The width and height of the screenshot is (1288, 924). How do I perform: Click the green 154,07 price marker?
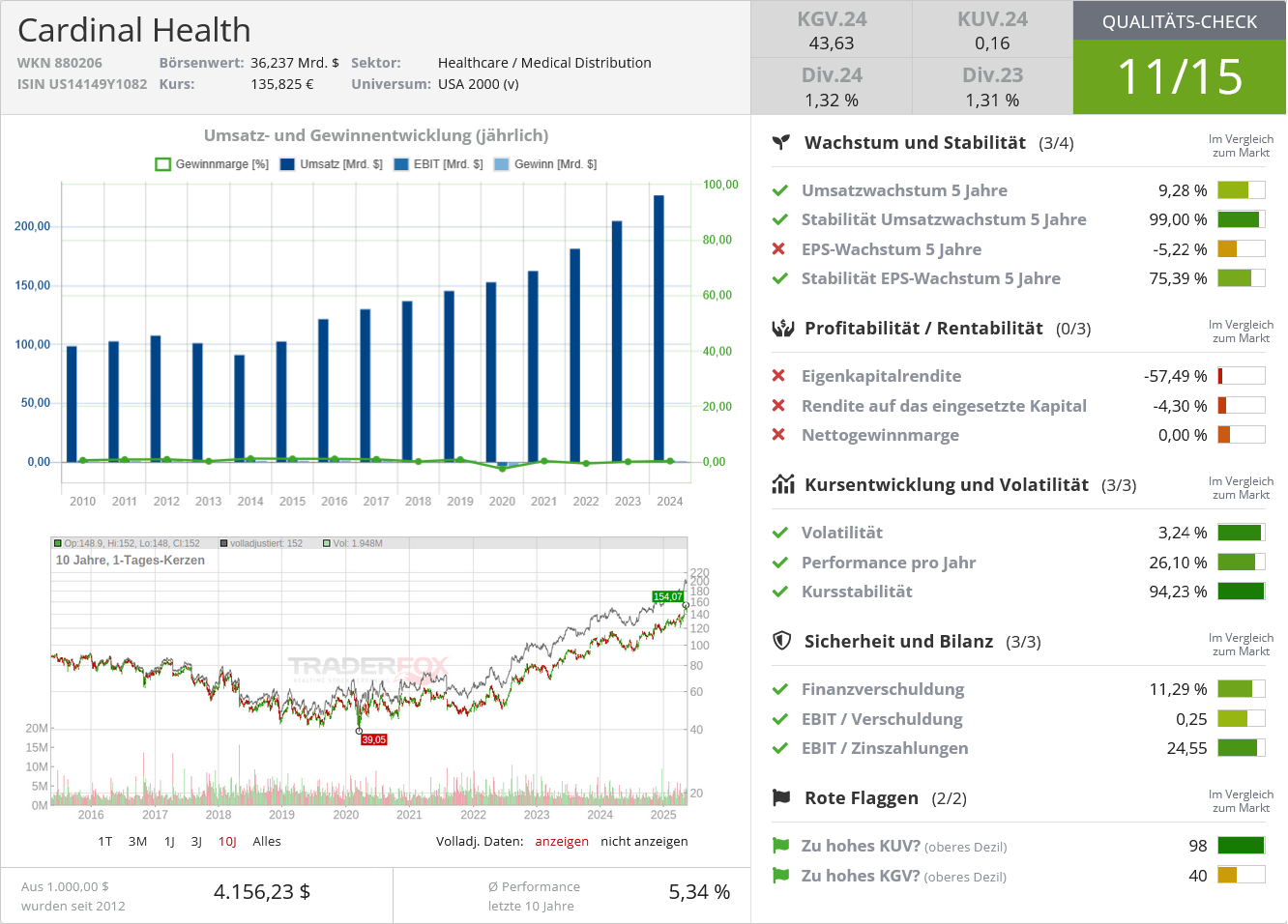pyautogui.click(x=667, y=596)
